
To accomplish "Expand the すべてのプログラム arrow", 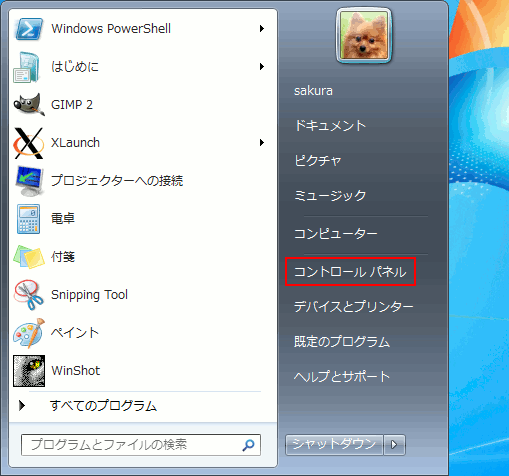I will (22, 406).
